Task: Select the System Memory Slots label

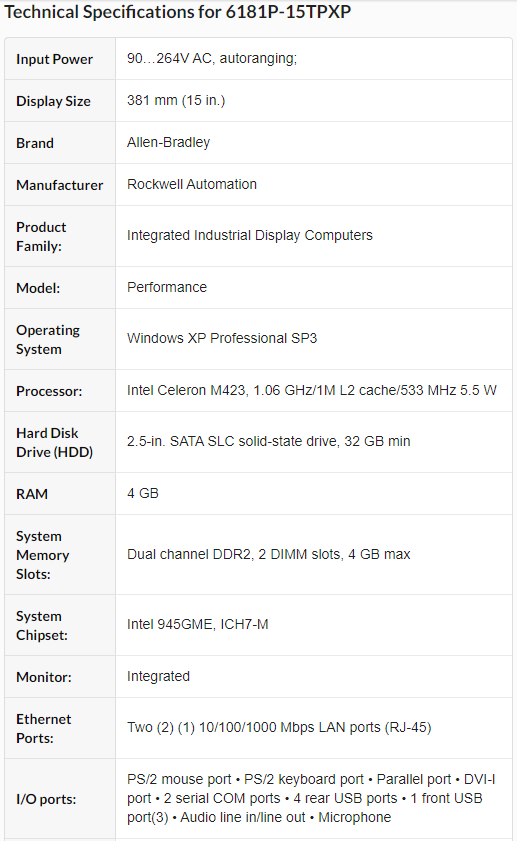Action: [x=42, y=555]
